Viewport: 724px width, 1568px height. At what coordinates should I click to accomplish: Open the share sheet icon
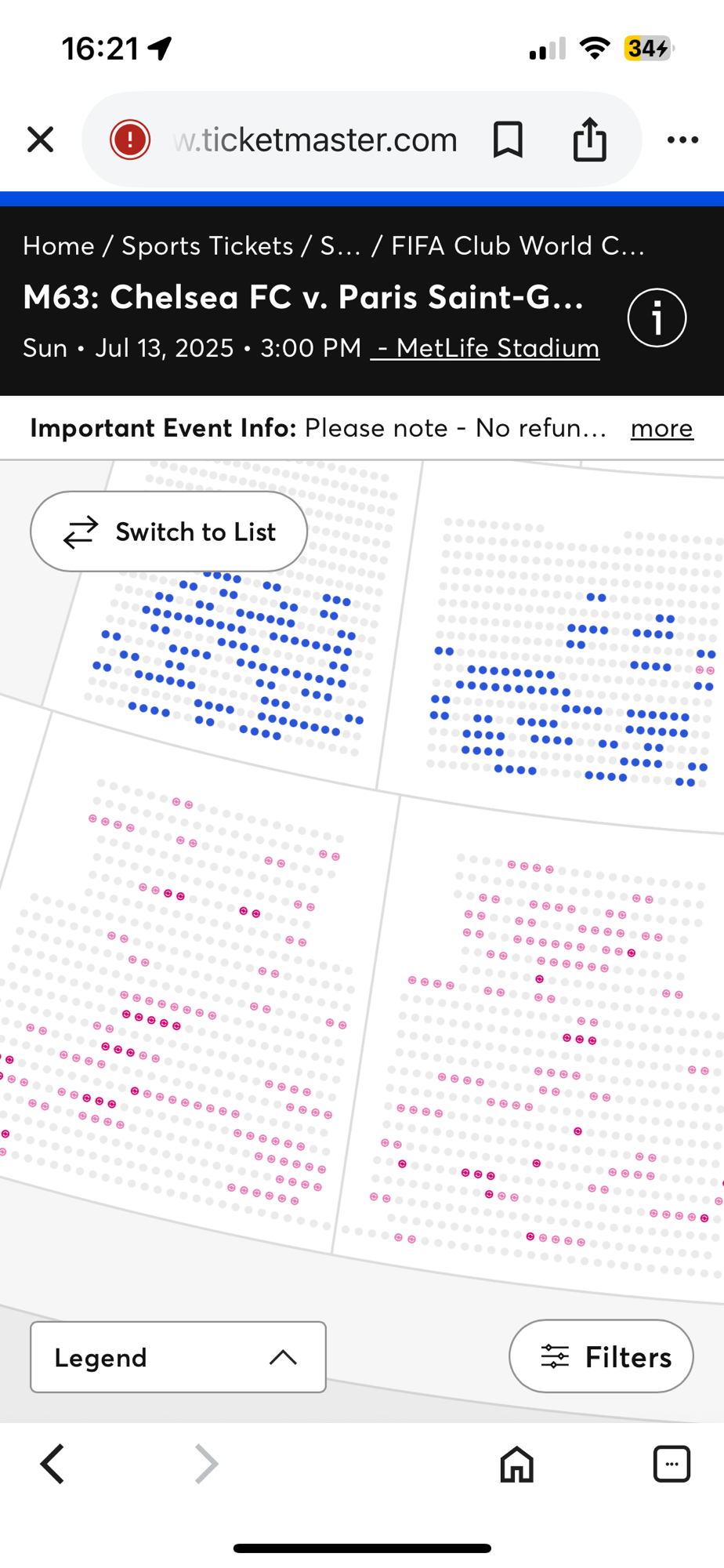[589, 140]
